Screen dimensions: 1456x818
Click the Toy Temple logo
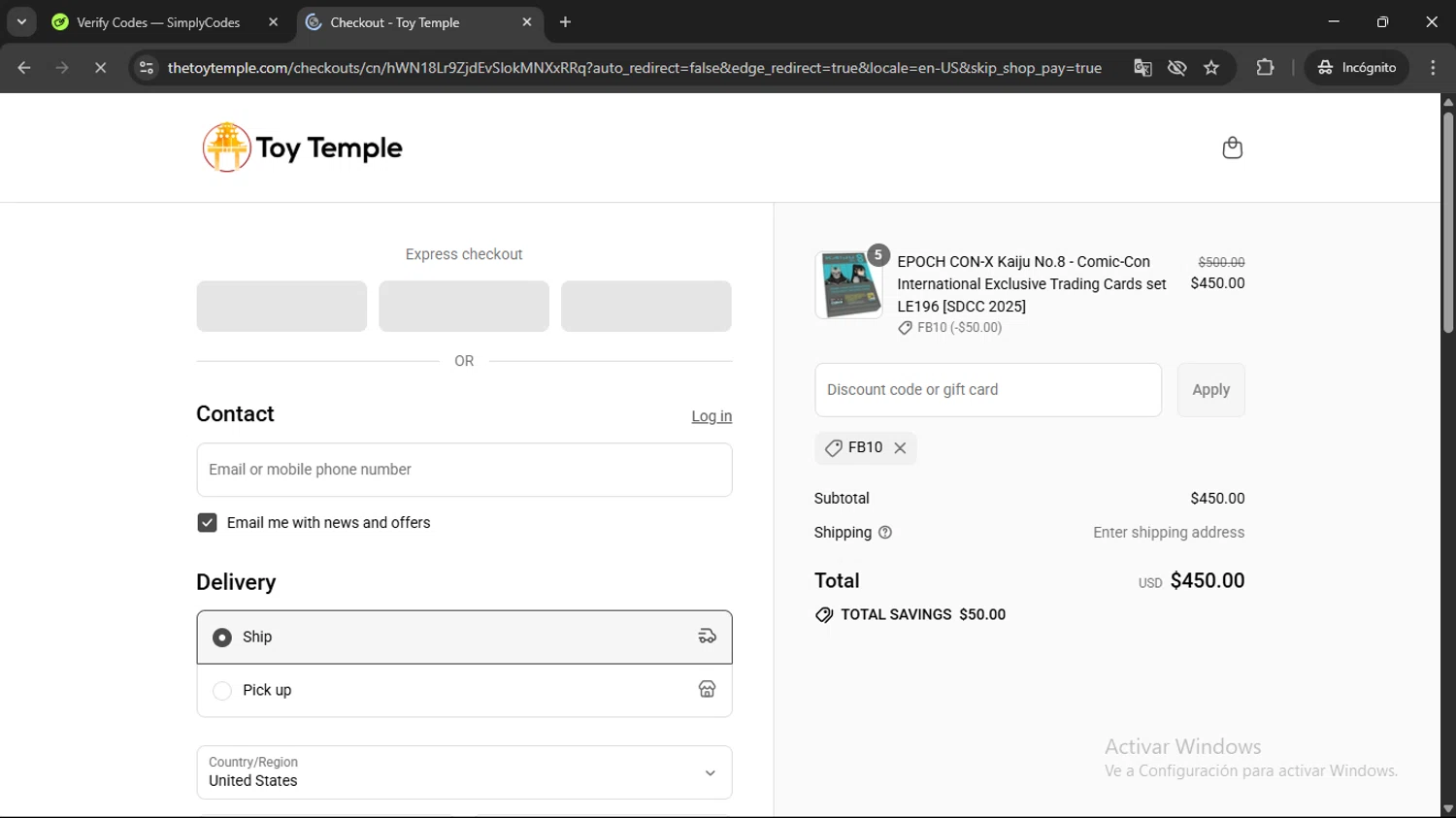[x=302, y=147]
